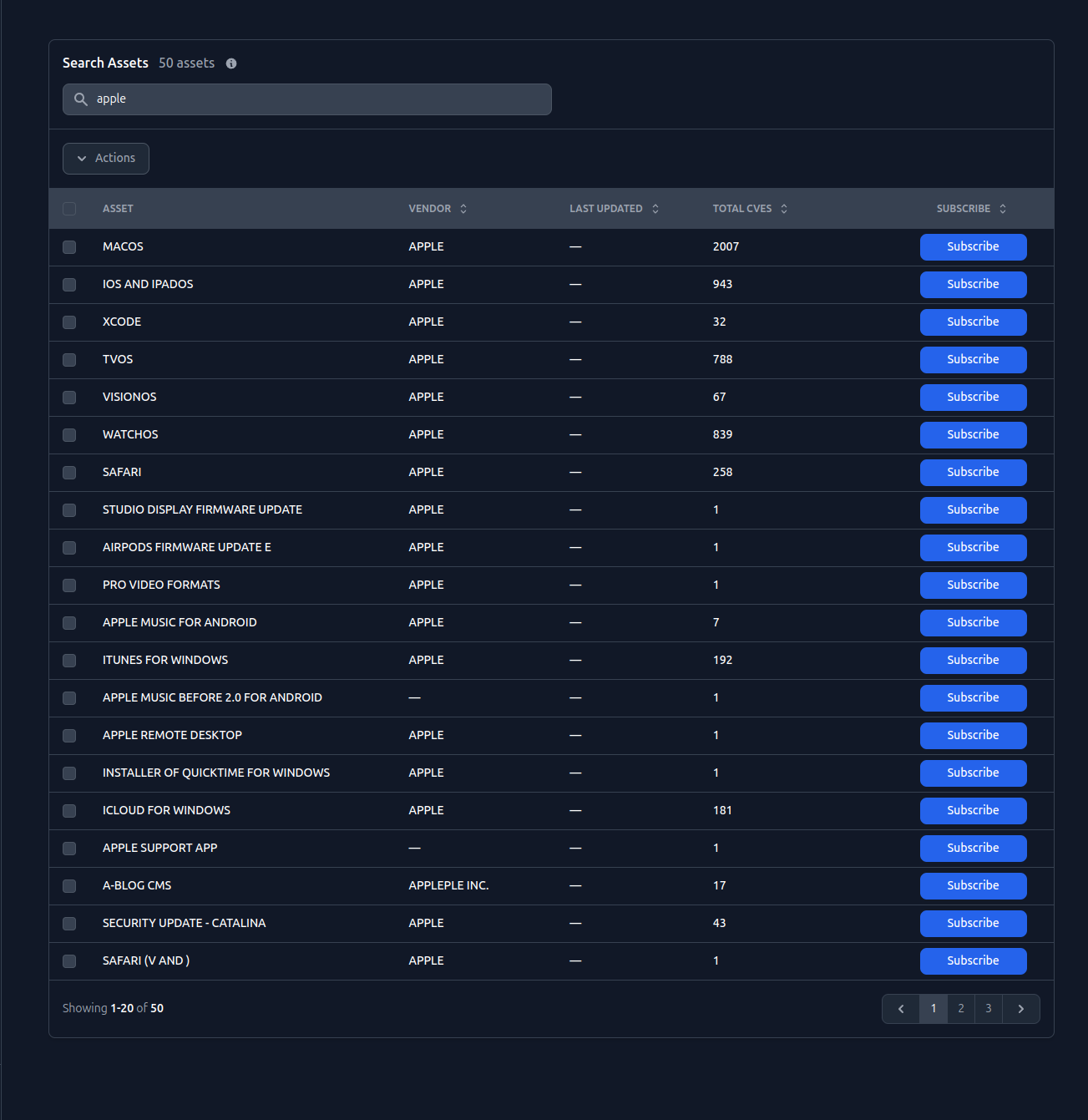Click the 2007 CVE count

(x=726, y=247)
